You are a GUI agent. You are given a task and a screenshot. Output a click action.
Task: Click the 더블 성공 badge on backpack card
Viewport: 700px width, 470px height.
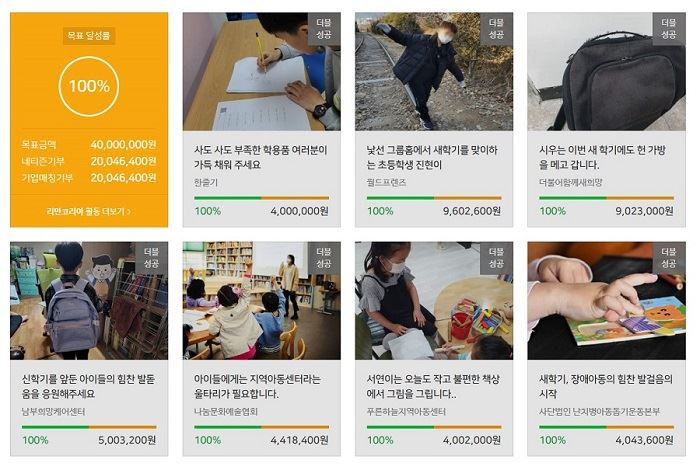(669, 29)
